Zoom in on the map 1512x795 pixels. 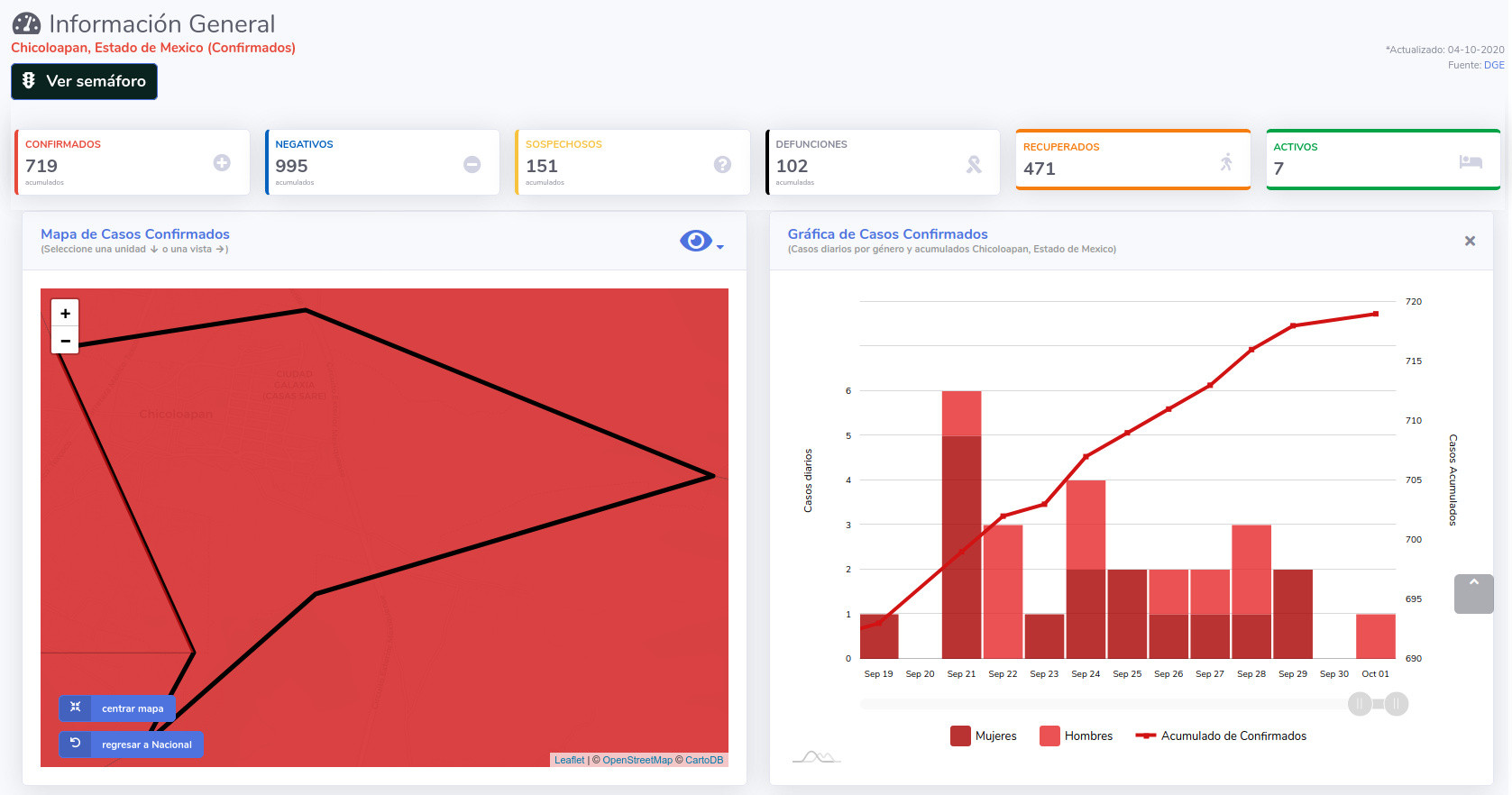65,313
